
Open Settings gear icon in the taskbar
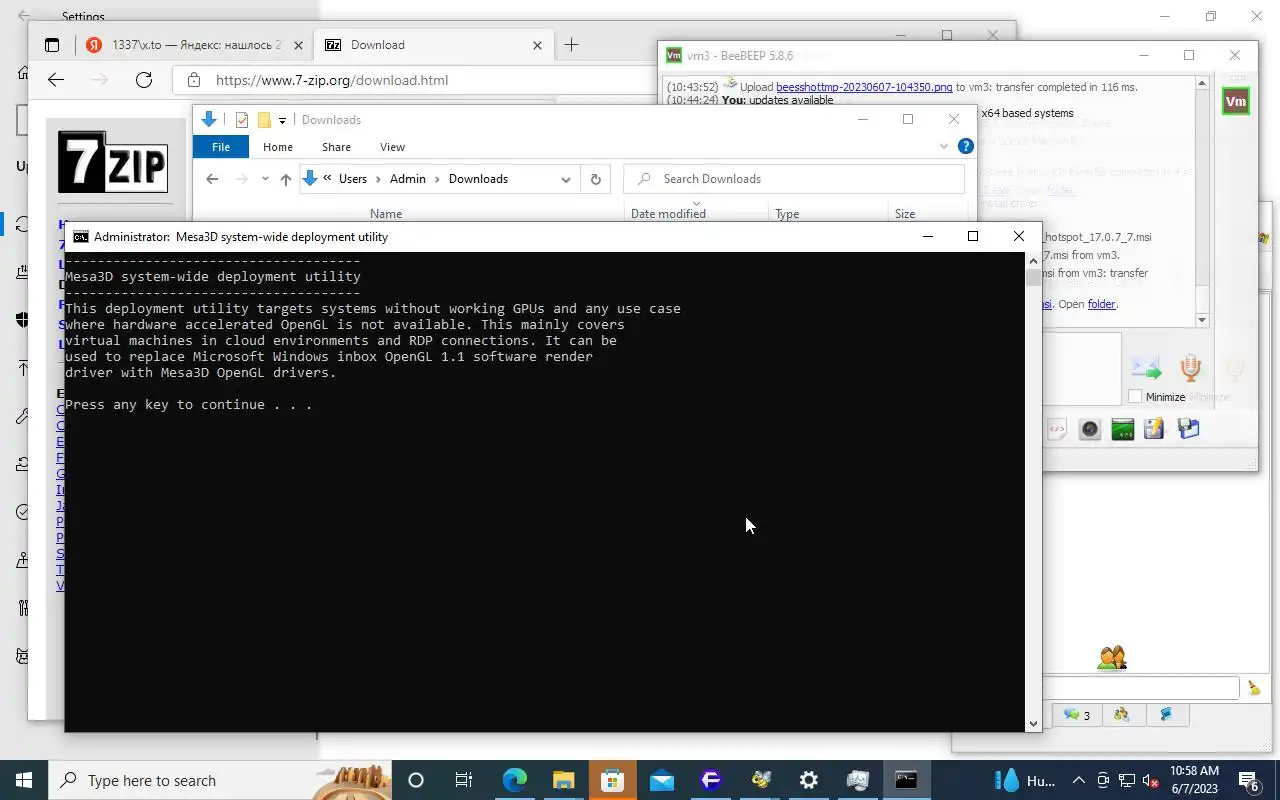pos(809,780)
